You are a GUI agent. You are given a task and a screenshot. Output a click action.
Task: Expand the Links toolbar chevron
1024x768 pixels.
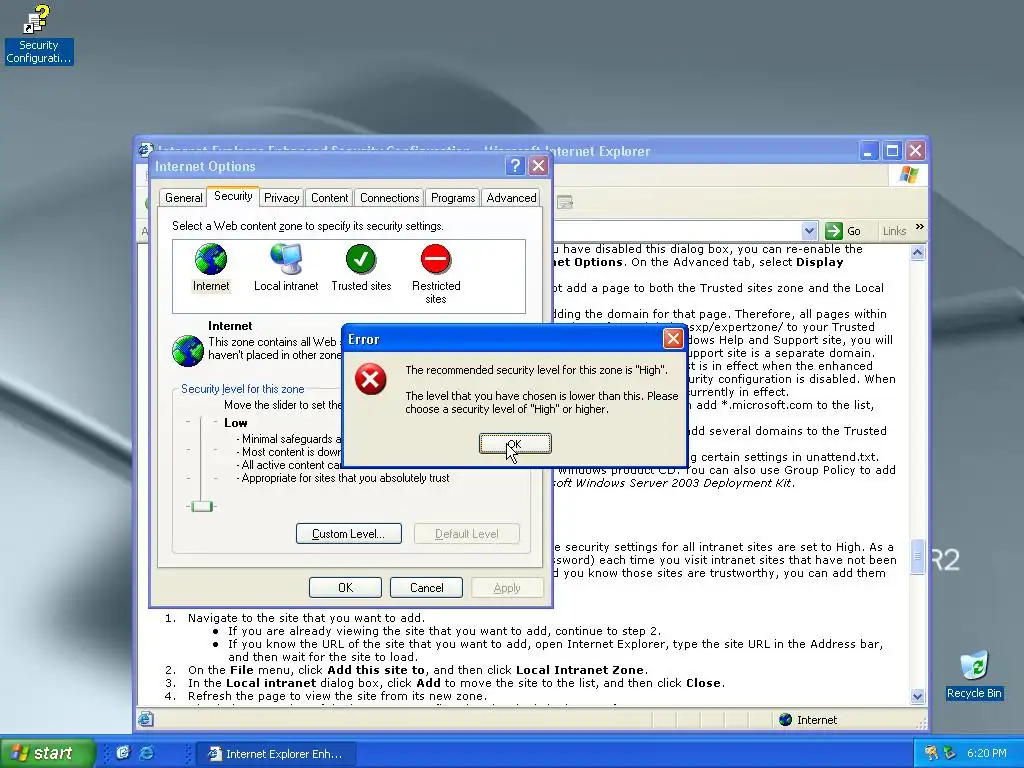tap(920, 227)
